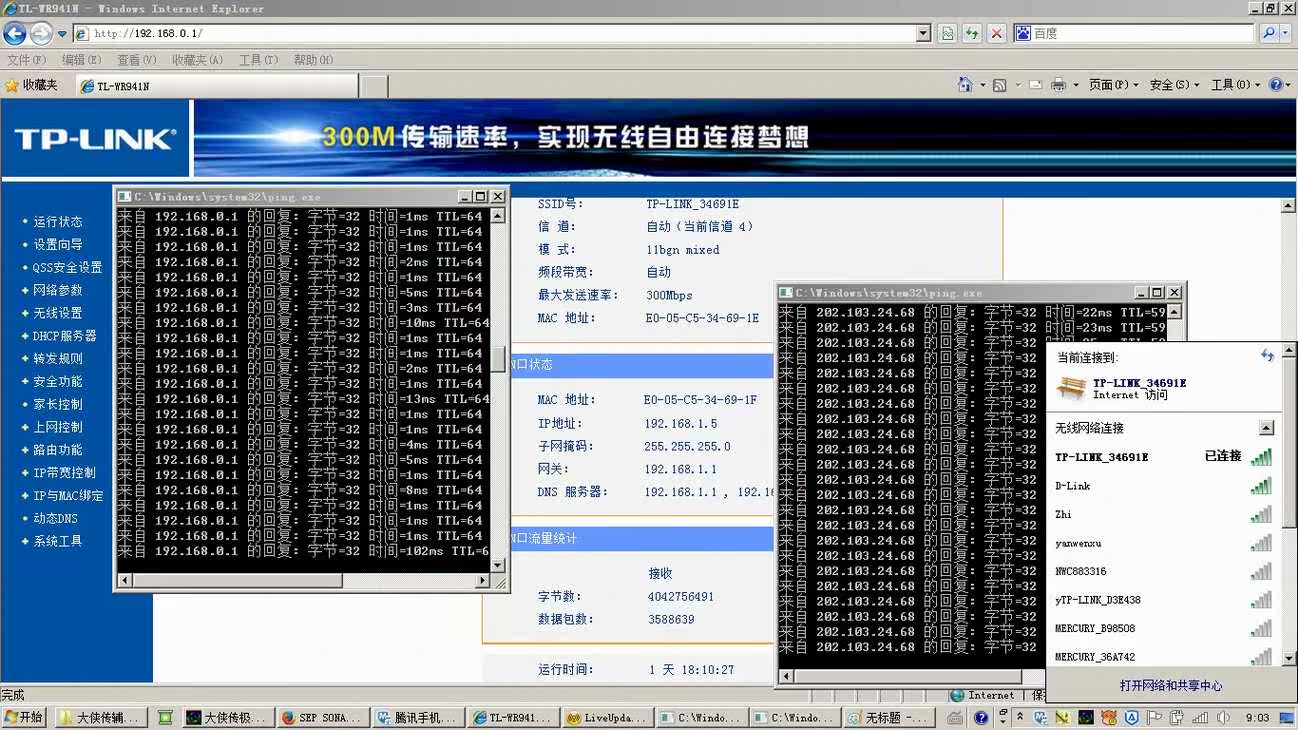Click the refresh icon in wireless network popup
The height and width of the screenshot is (730, 1298).
(1267, 356)
